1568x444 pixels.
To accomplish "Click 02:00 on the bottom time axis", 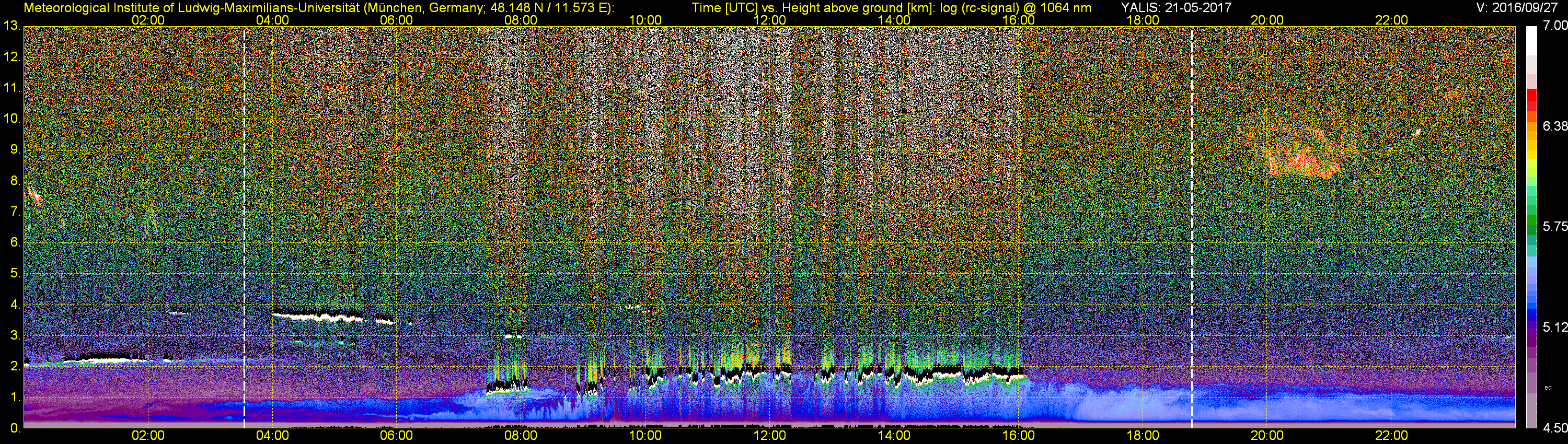I will 148,436.
